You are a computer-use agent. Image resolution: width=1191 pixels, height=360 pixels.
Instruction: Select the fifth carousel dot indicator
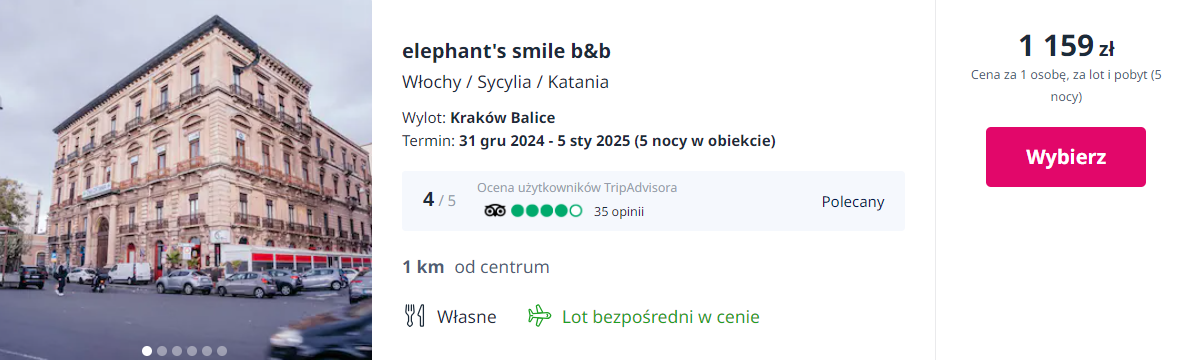click(x=207, y=351)
